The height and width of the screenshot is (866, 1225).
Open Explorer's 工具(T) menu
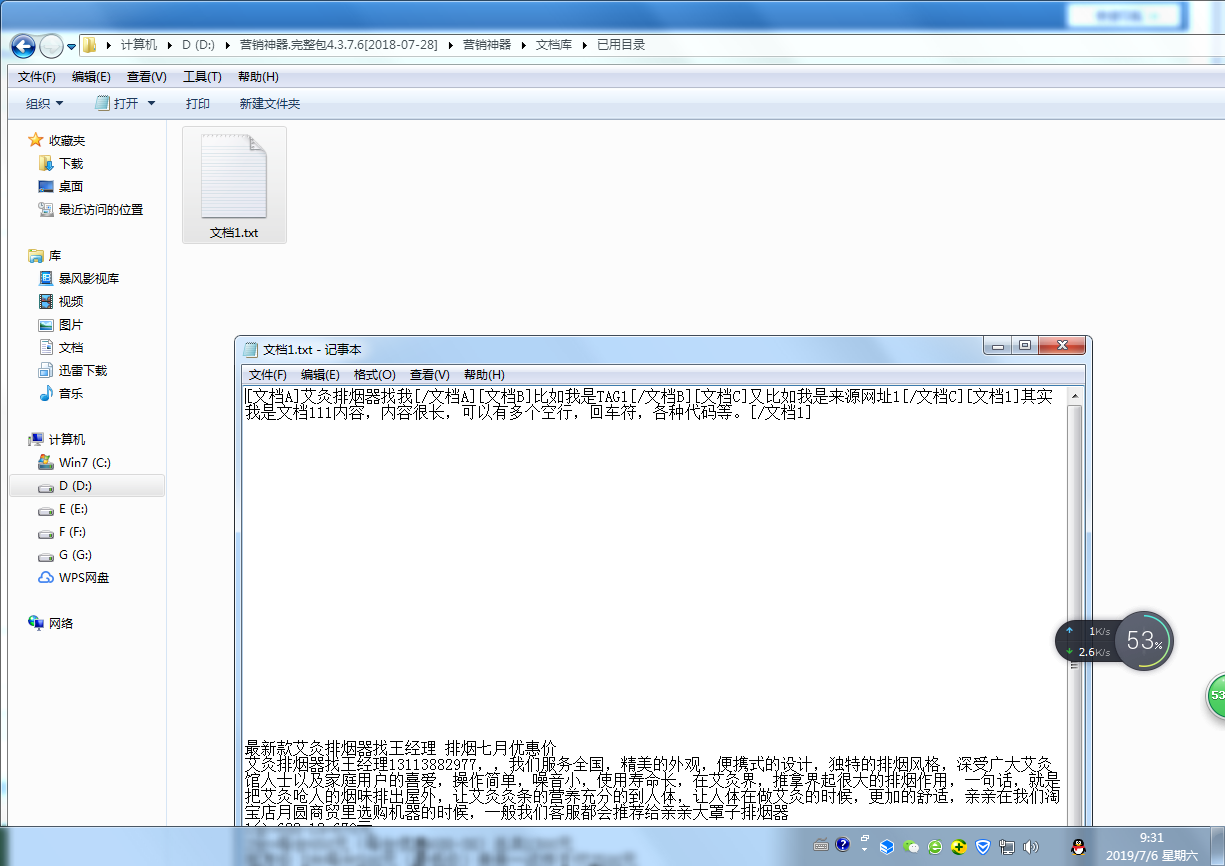point(202,77)
